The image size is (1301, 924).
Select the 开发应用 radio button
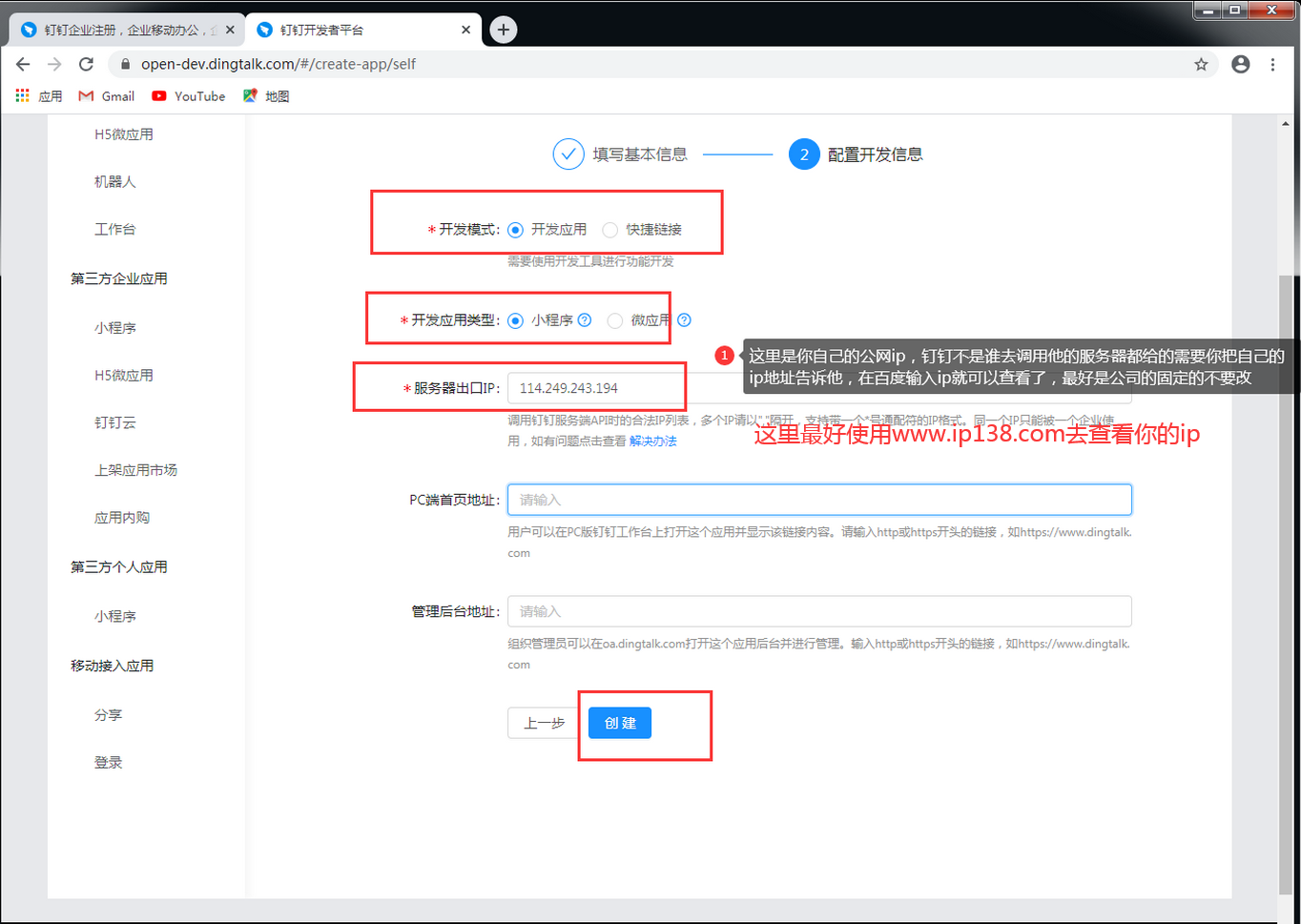point(515,230)
